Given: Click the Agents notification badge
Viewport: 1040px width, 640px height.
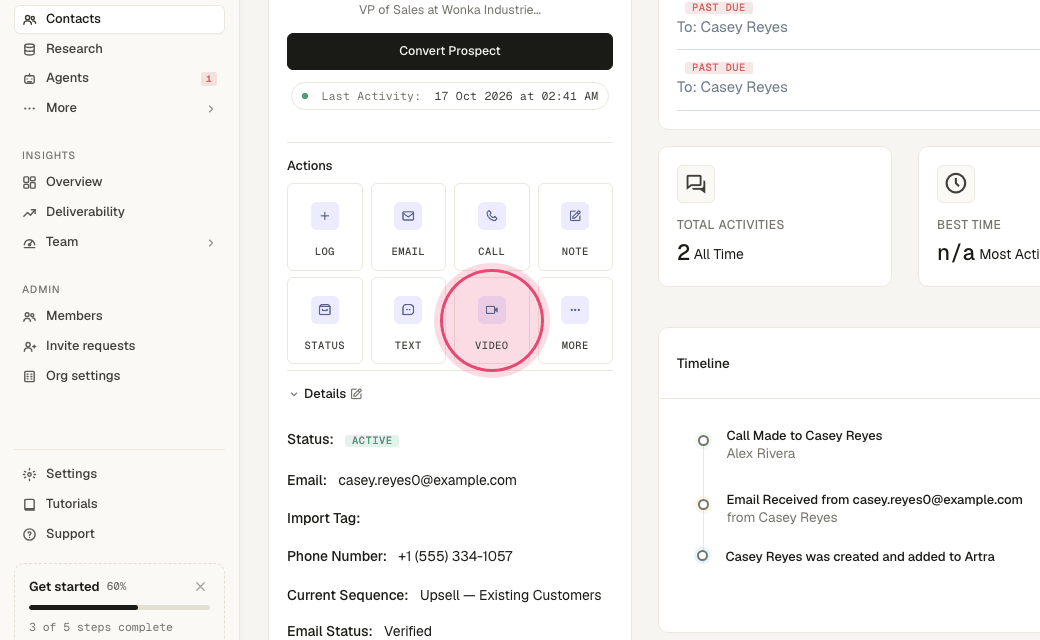Looking at the screenshot, I should (208, 79).
